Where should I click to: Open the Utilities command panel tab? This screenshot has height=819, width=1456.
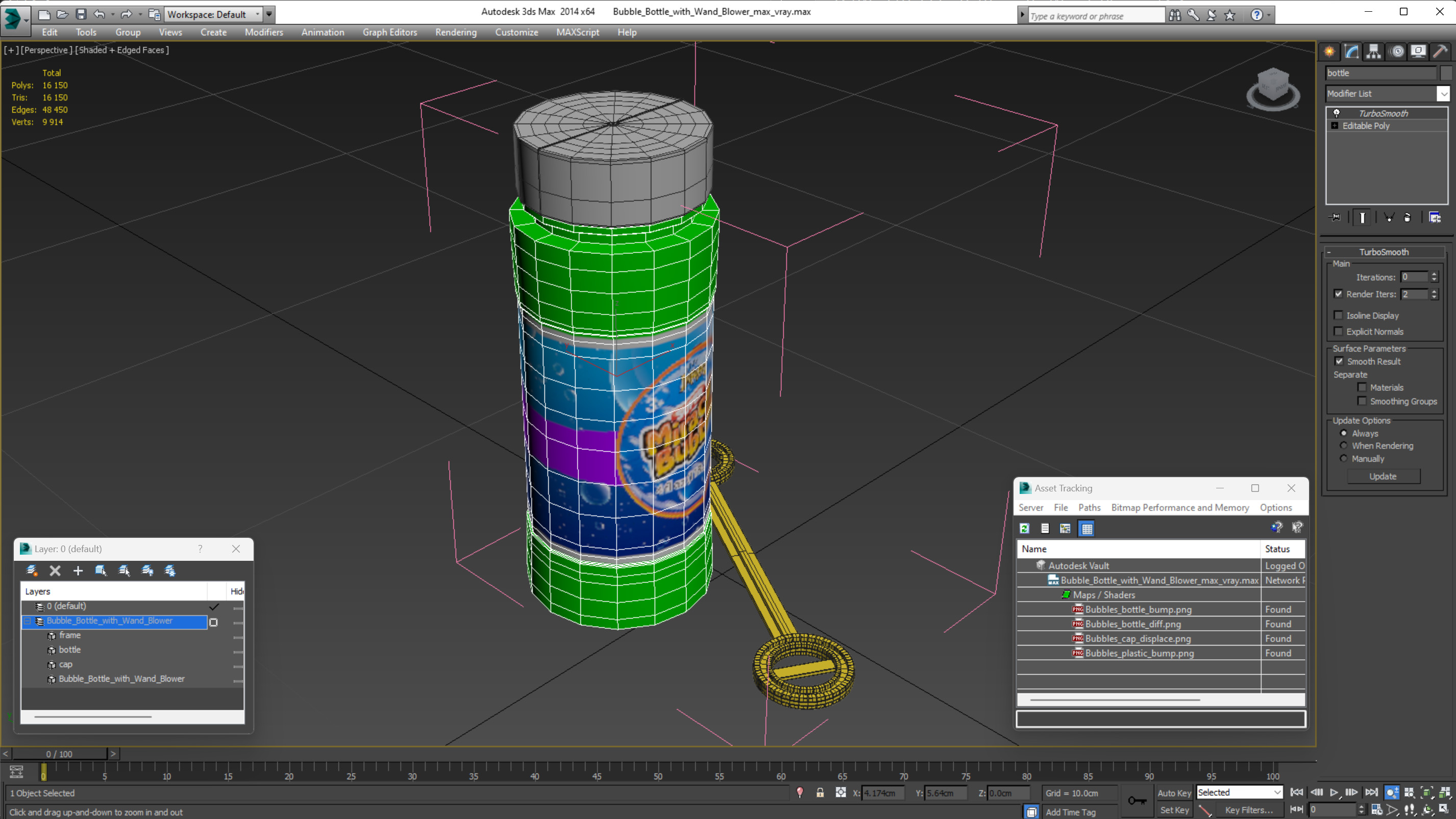point(1441,52)
